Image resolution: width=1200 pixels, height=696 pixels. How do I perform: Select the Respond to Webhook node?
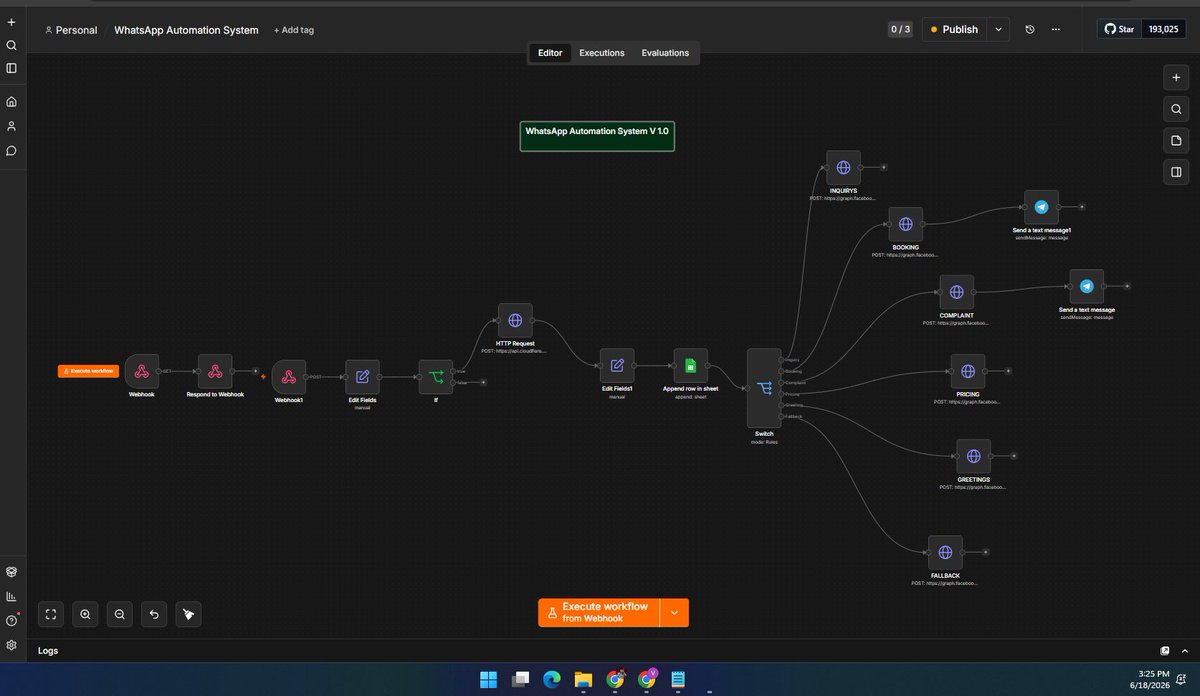point(215,371)
